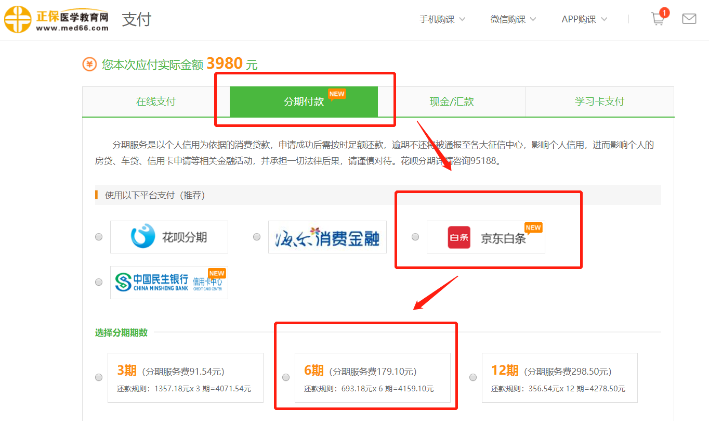Select the 分期付款 tab
709x421 pixels.
(x=303, y=102)
